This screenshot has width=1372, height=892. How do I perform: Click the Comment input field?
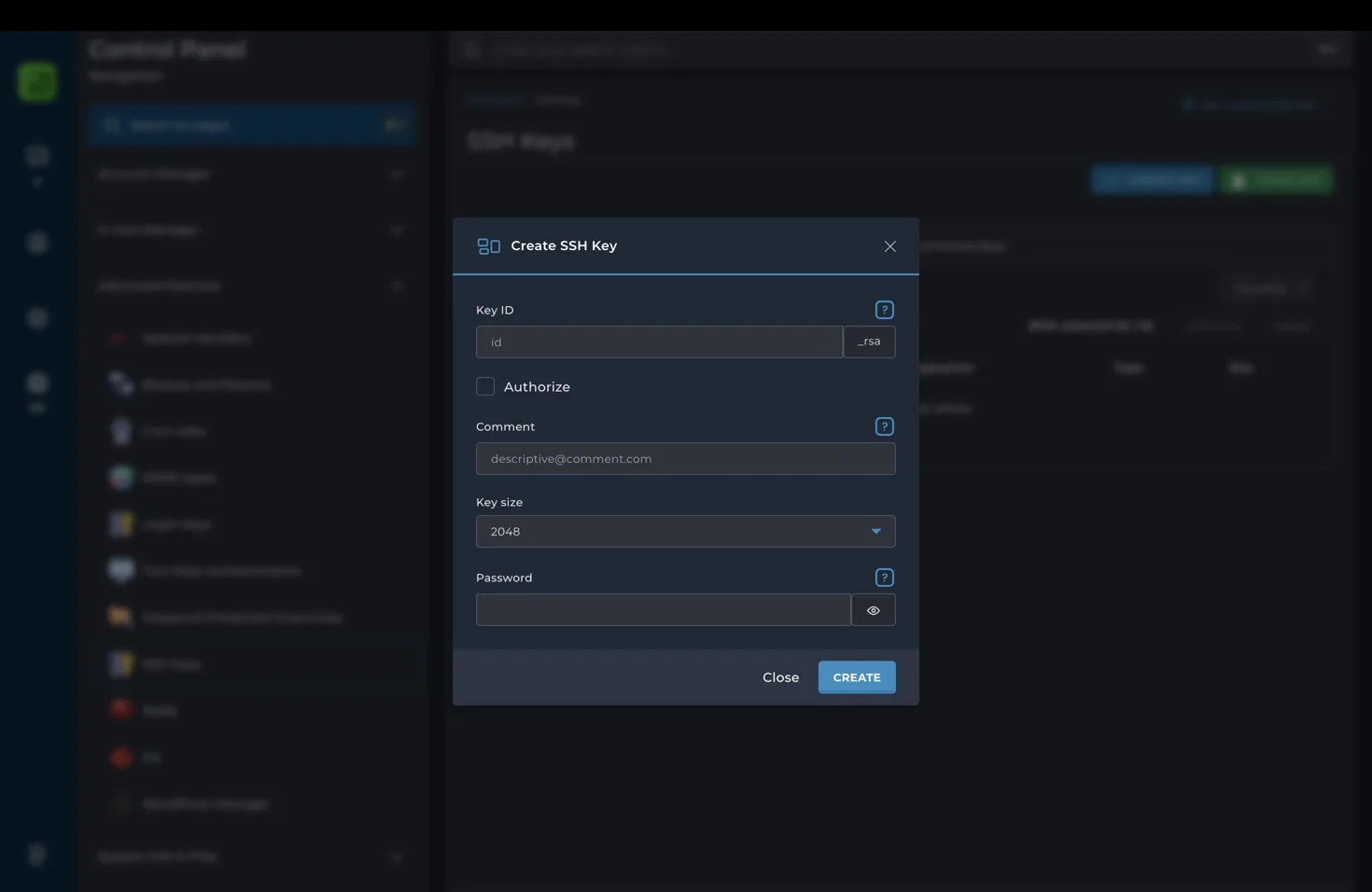pyautogui.click(x=685, y=459)
